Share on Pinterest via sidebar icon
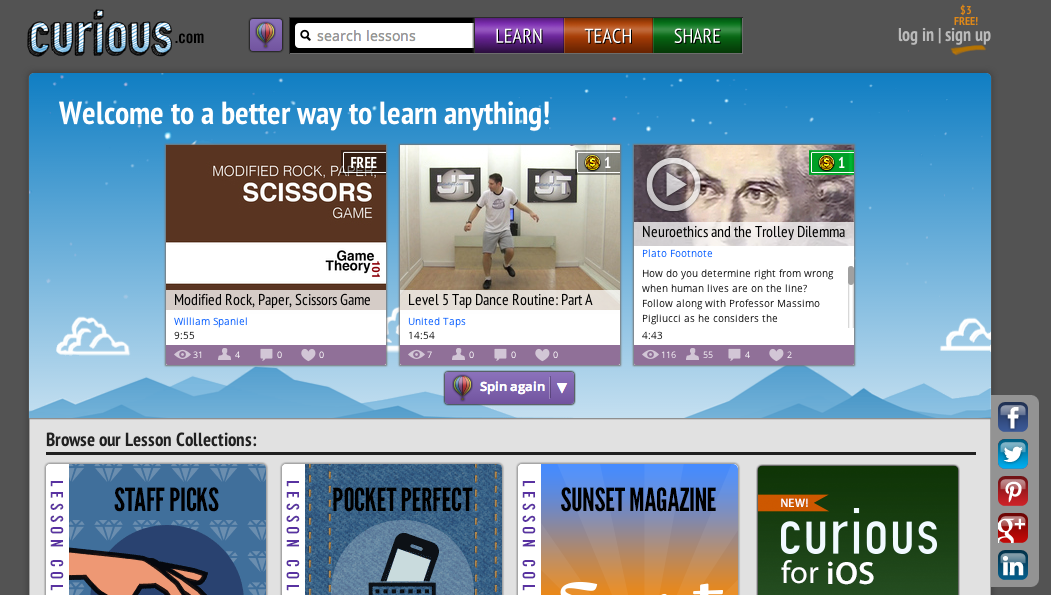Viewport: 1051px width, 595px height. (1012, 491)
